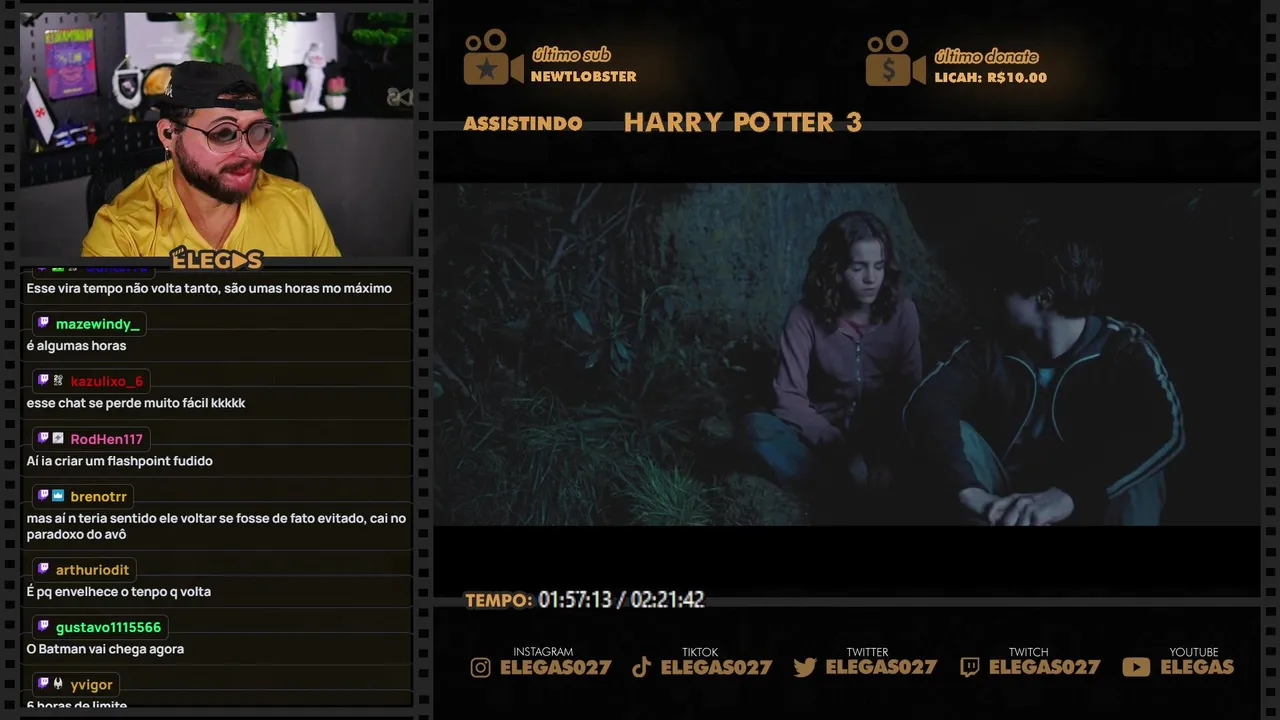Click the NEWTLOBSTER subscriber name

click(x=583, y=77)
